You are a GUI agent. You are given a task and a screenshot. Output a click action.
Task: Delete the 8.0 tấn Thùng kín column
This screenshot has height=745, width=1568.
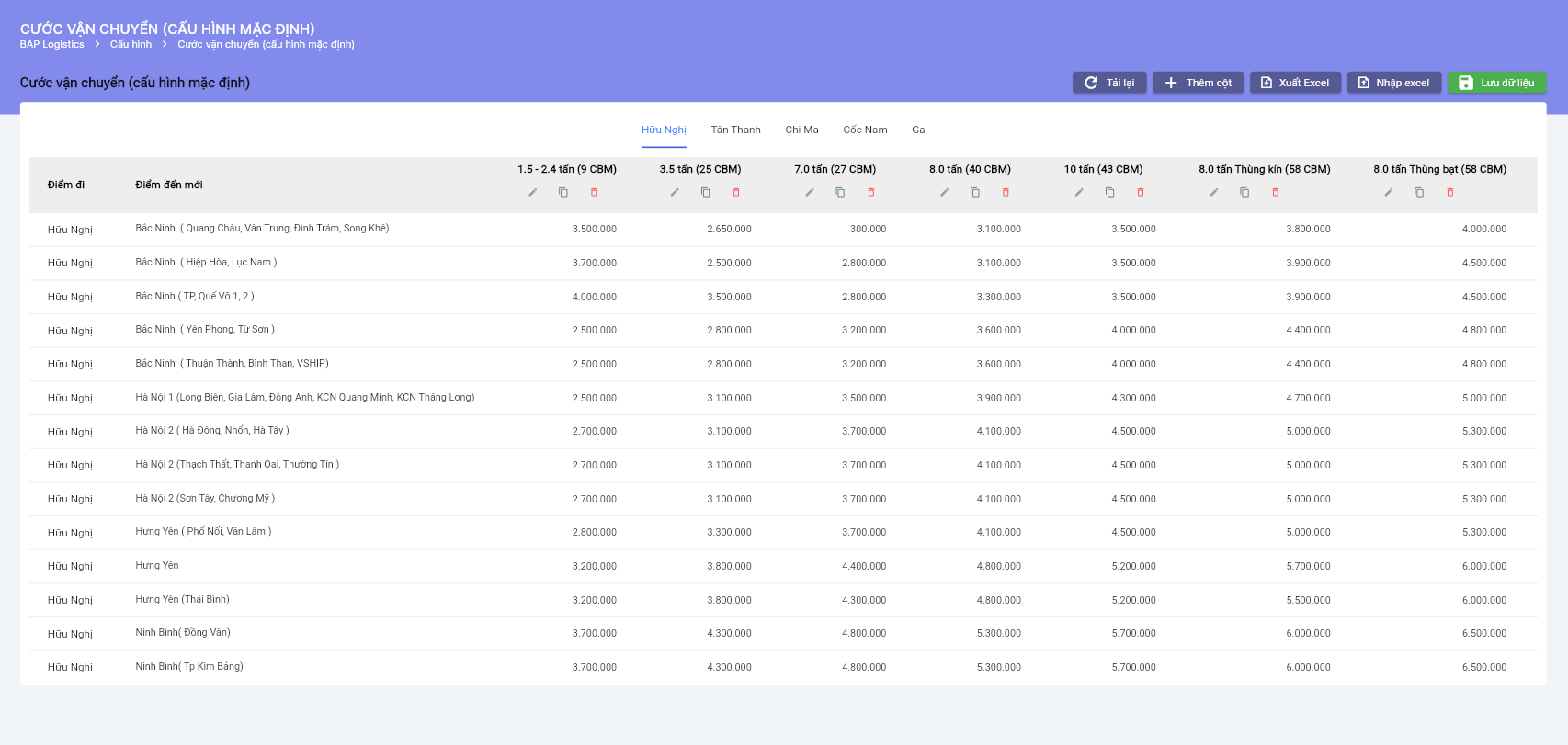(1276, 192)
